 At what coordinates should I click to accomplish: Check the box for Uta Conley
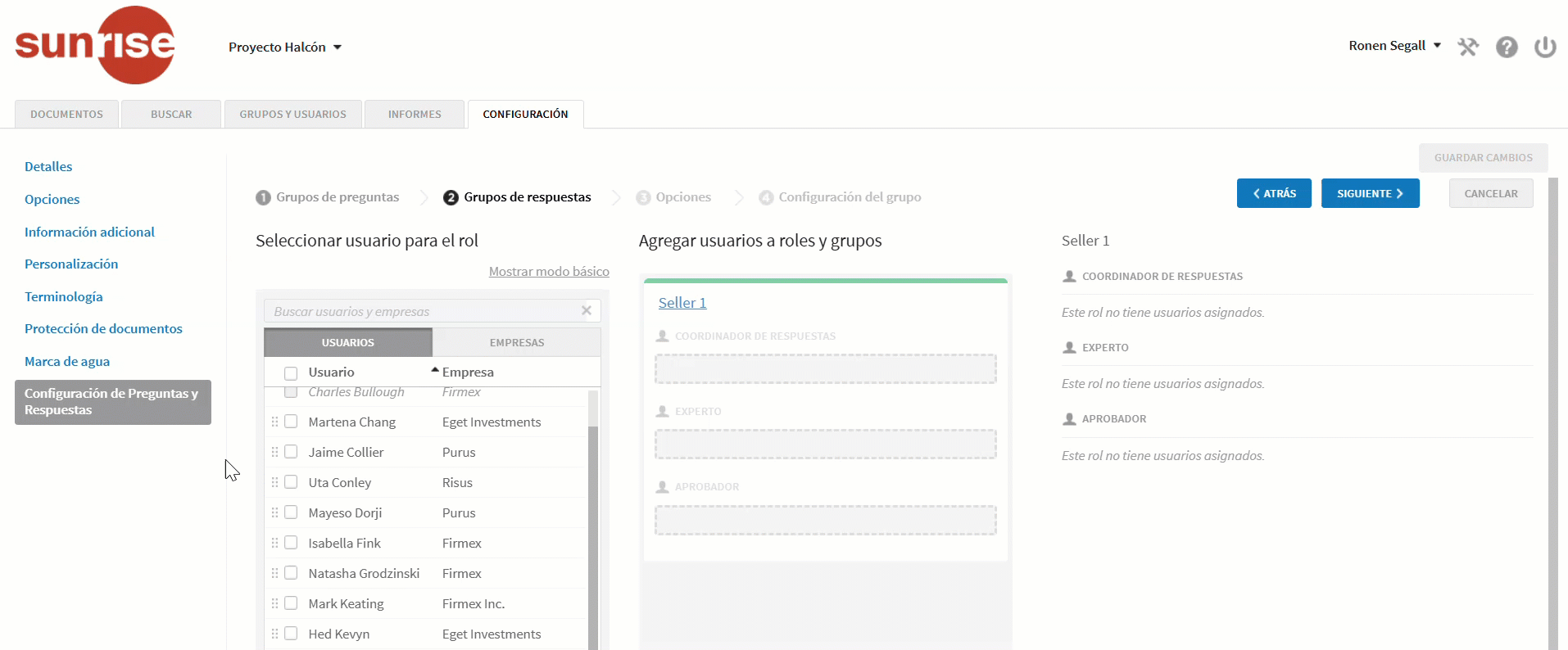coord(291,482)
